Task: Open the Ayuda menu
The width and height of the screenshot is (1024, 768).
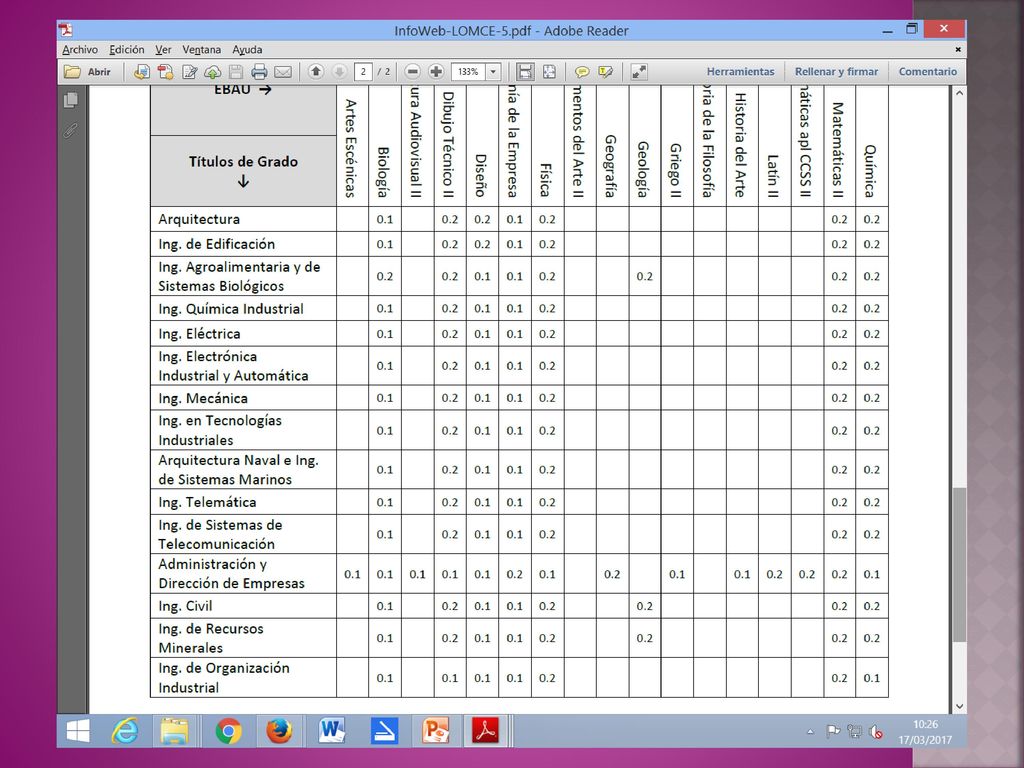Action: [x=248, y=50]
